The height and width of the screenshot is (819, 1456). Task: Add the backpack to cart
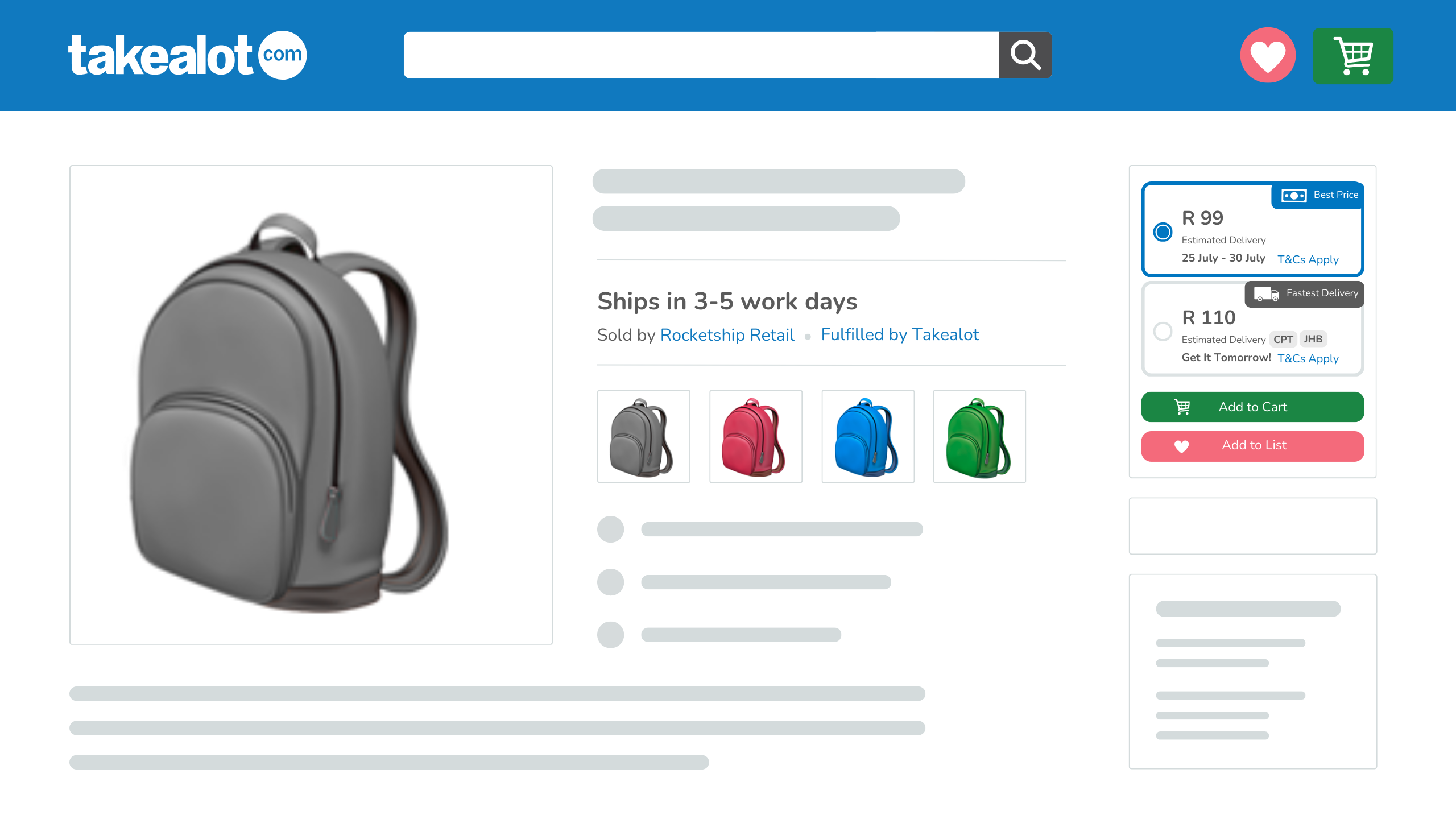tap(1252, 407)
